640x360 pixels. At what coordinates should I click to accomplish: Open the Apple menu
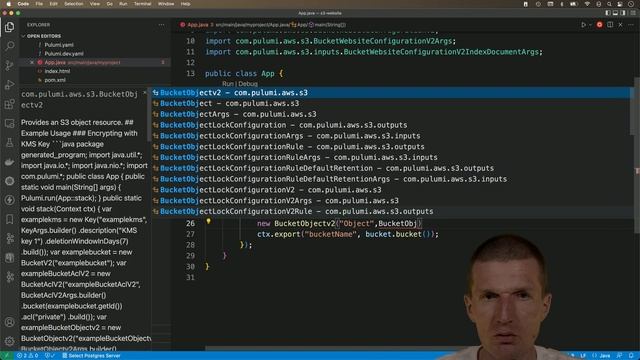9,4
